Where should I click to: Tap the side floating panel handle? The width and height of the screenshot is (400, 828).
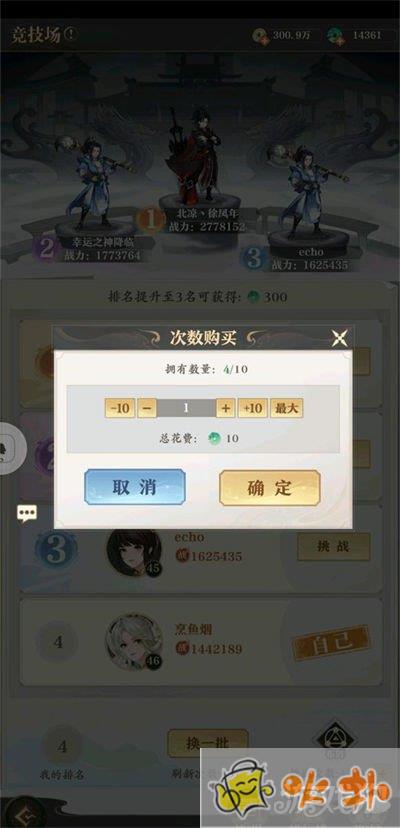tap(12, 448)
